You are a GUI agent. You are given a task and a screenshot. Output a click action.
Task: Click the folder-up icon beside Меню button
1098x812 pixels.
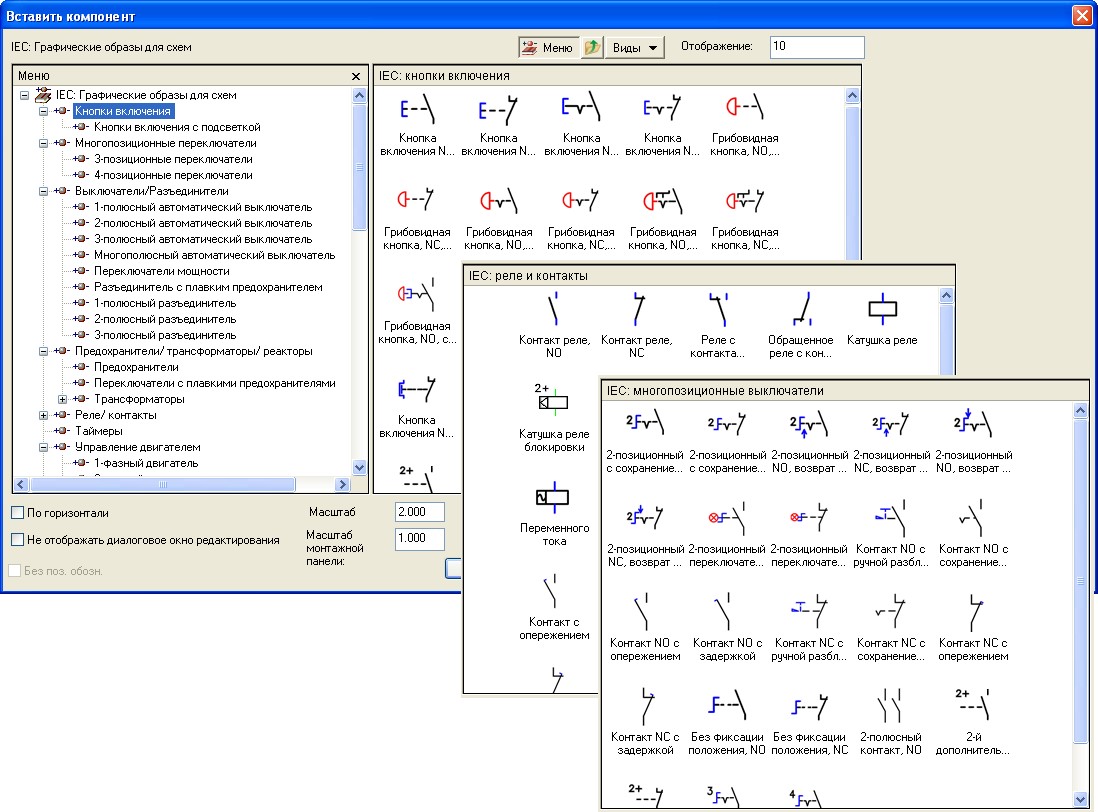coord(592,48)
